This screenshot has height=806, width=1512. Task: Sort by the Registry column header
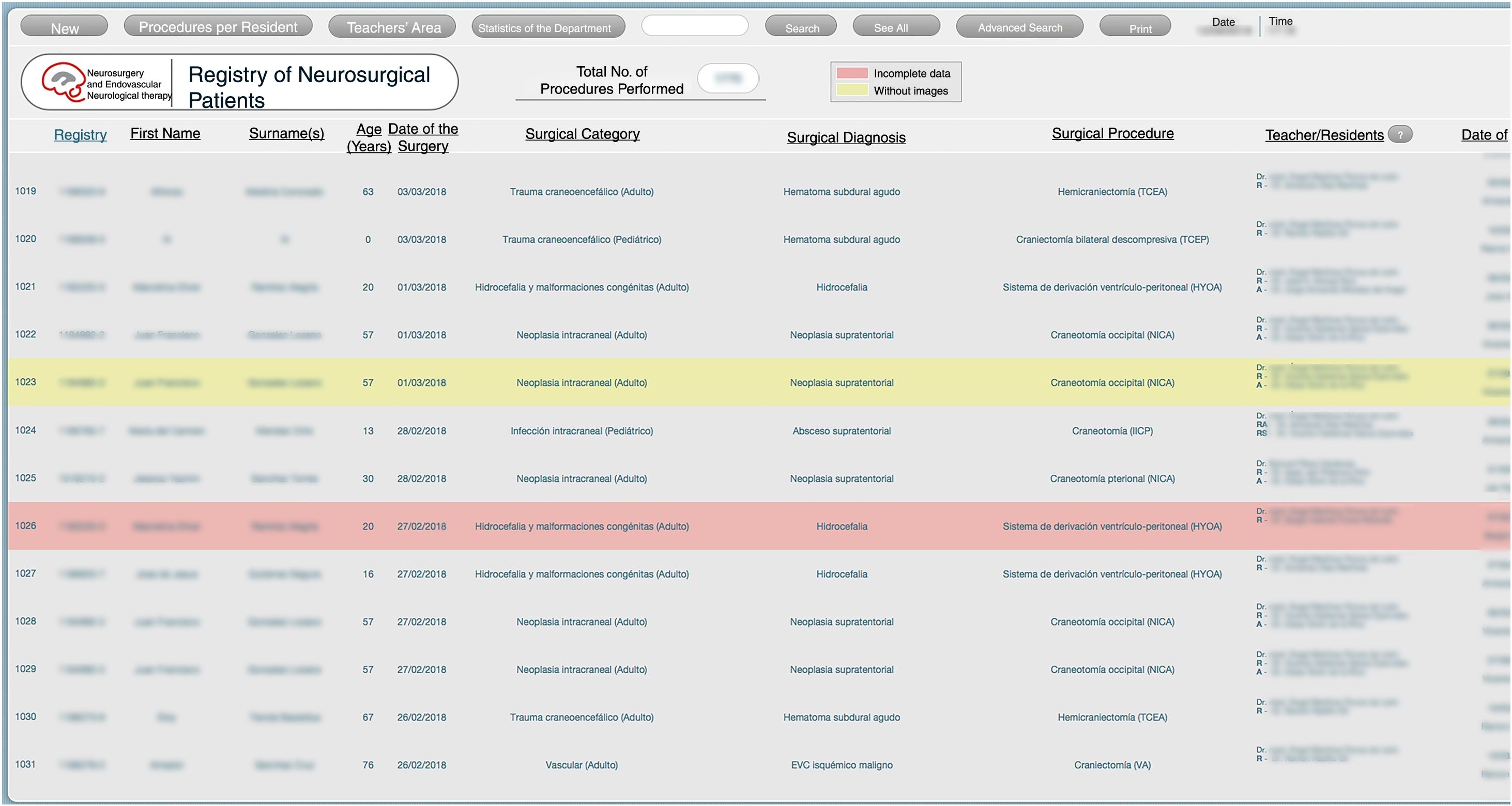(x=81, y=134)
